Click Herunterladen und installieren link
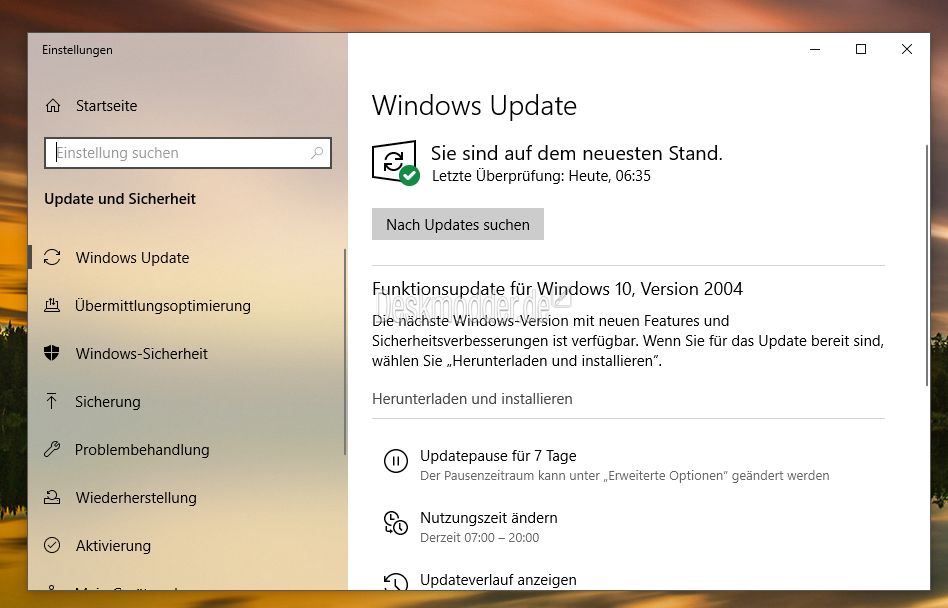948x608 pixels. click(472, 399)
